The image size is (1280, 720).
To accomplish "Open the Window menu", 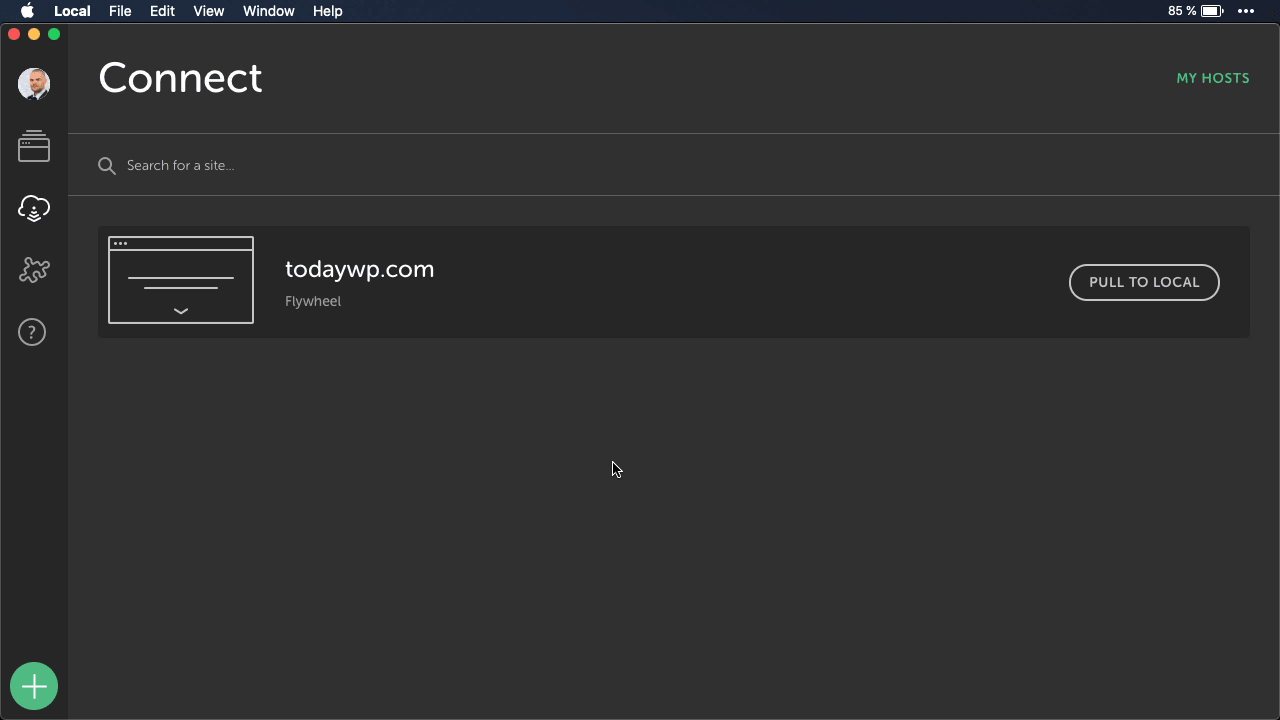I will (x=269, y=11).
